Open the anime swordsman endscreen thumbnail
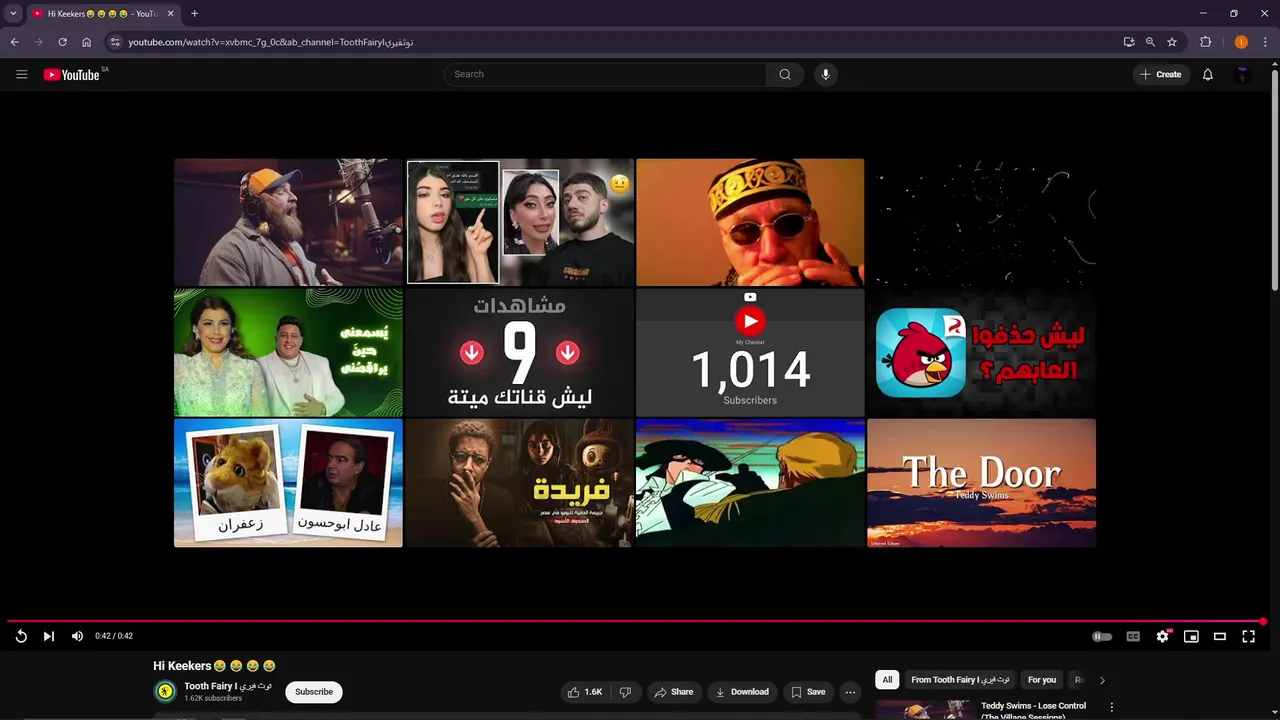This screenshot has height=720, width=1280. pos(750,483)
